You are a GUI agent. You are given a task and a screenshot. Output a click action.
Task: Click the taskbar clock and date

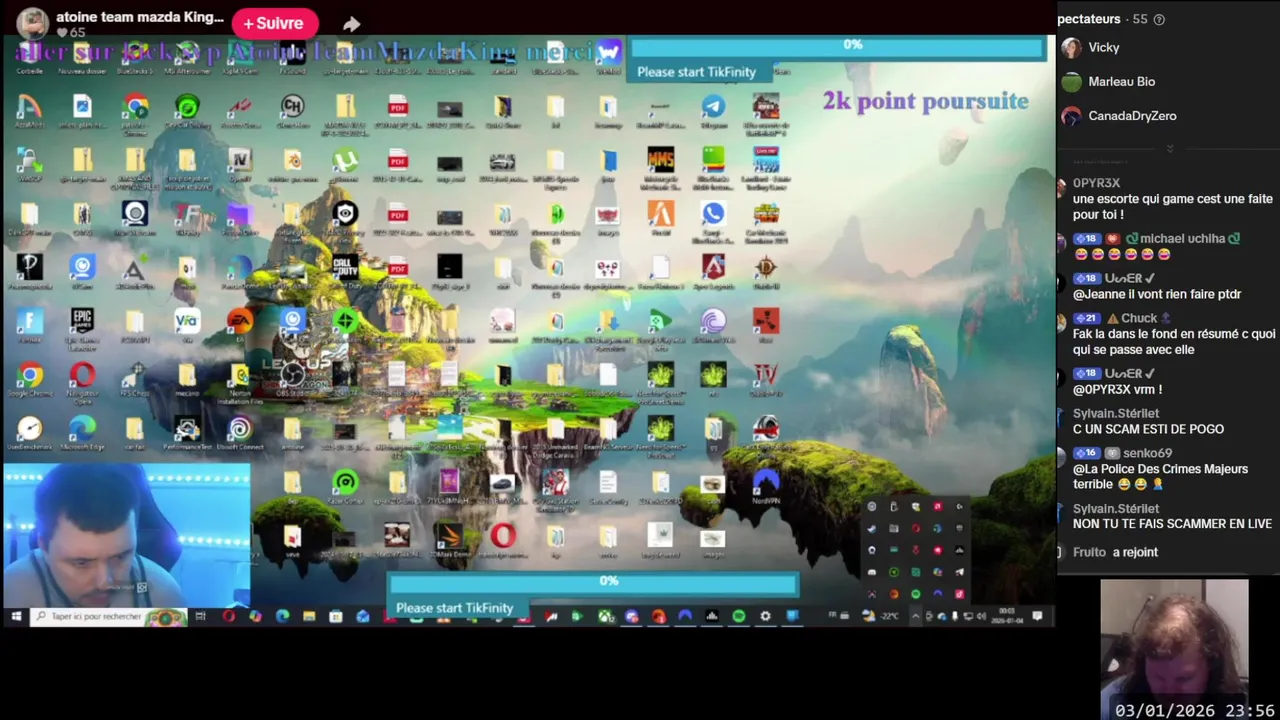pos(1007,616)
